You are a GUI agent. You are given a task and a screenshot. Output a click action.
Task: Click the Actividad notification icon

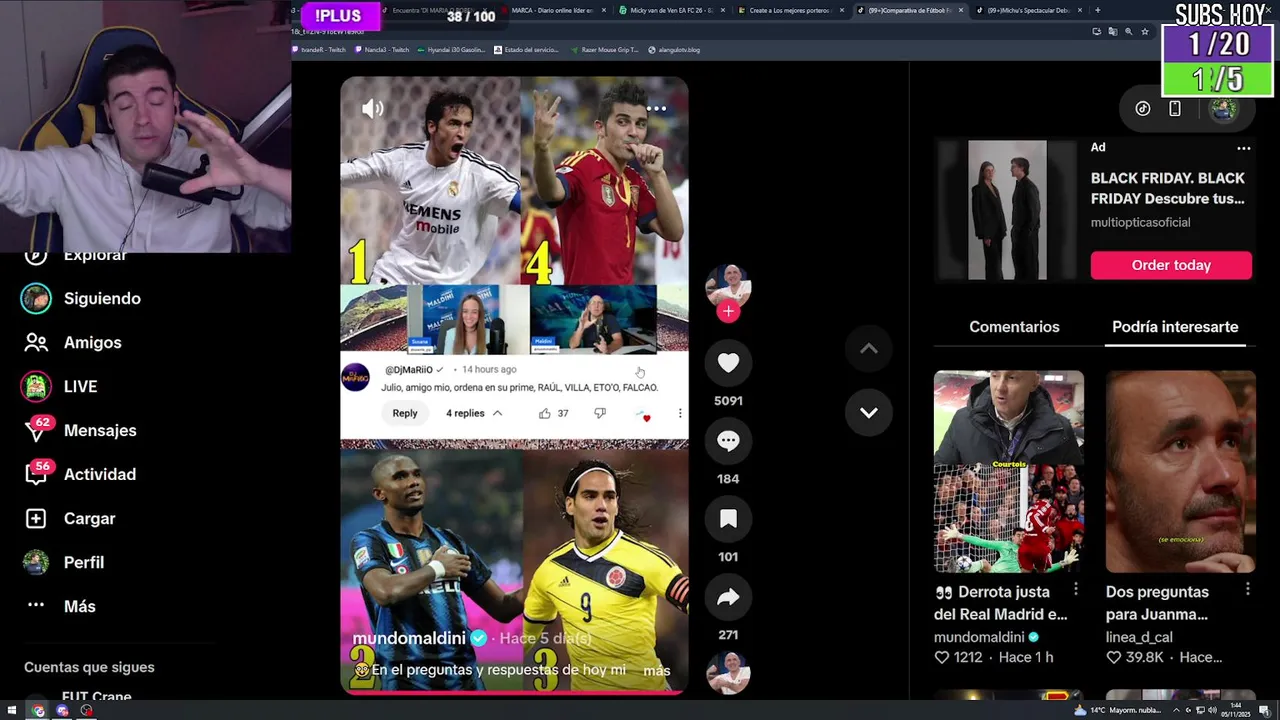36,475
